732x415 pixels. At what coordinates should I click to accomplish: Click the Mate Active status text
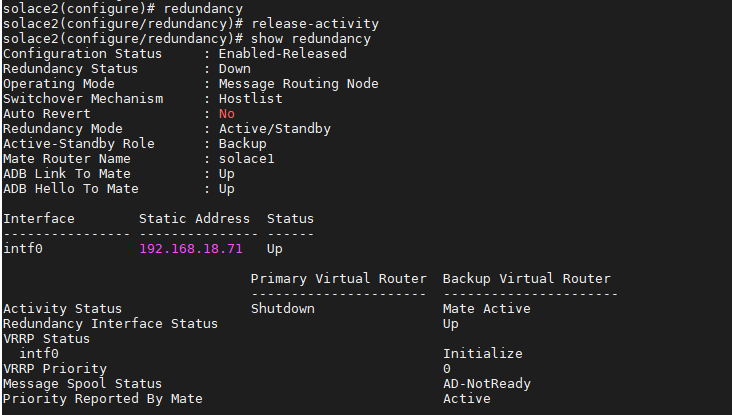click(x=486, y=308)
